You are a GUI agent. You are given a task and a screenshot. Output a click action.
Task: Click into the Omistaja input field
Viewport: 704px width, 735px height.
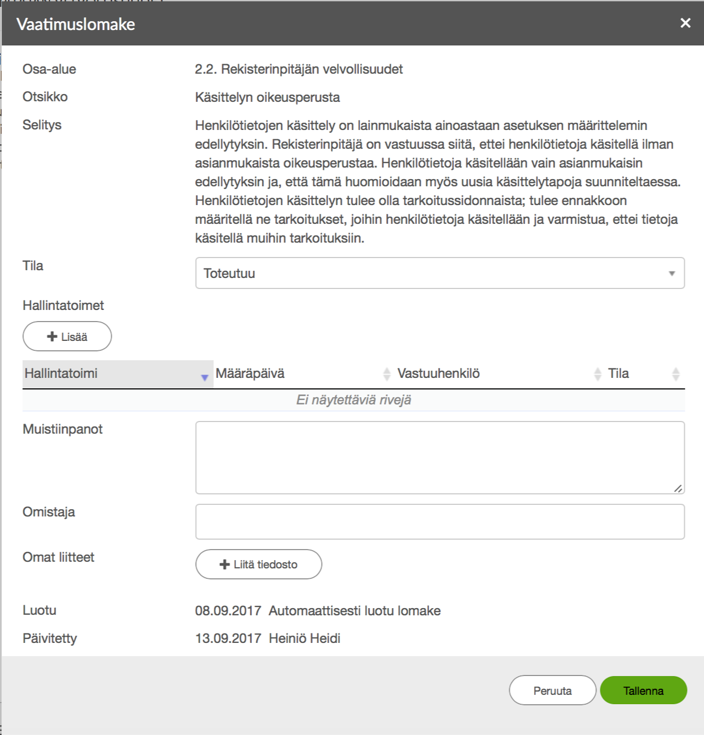(x=439, y=521)
